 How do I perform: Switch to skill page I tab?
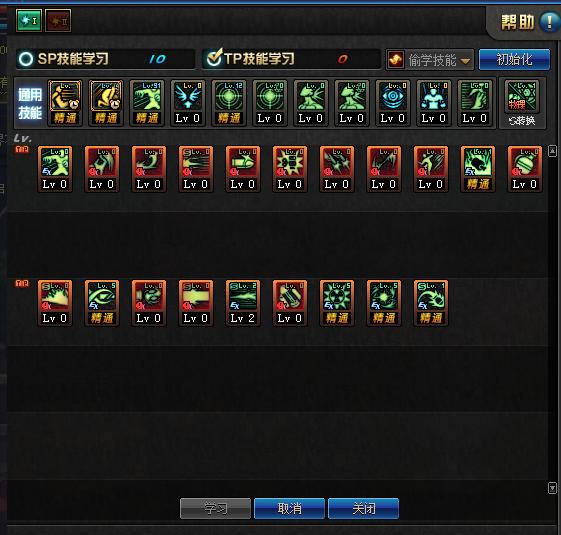click(x=29, y=20)
